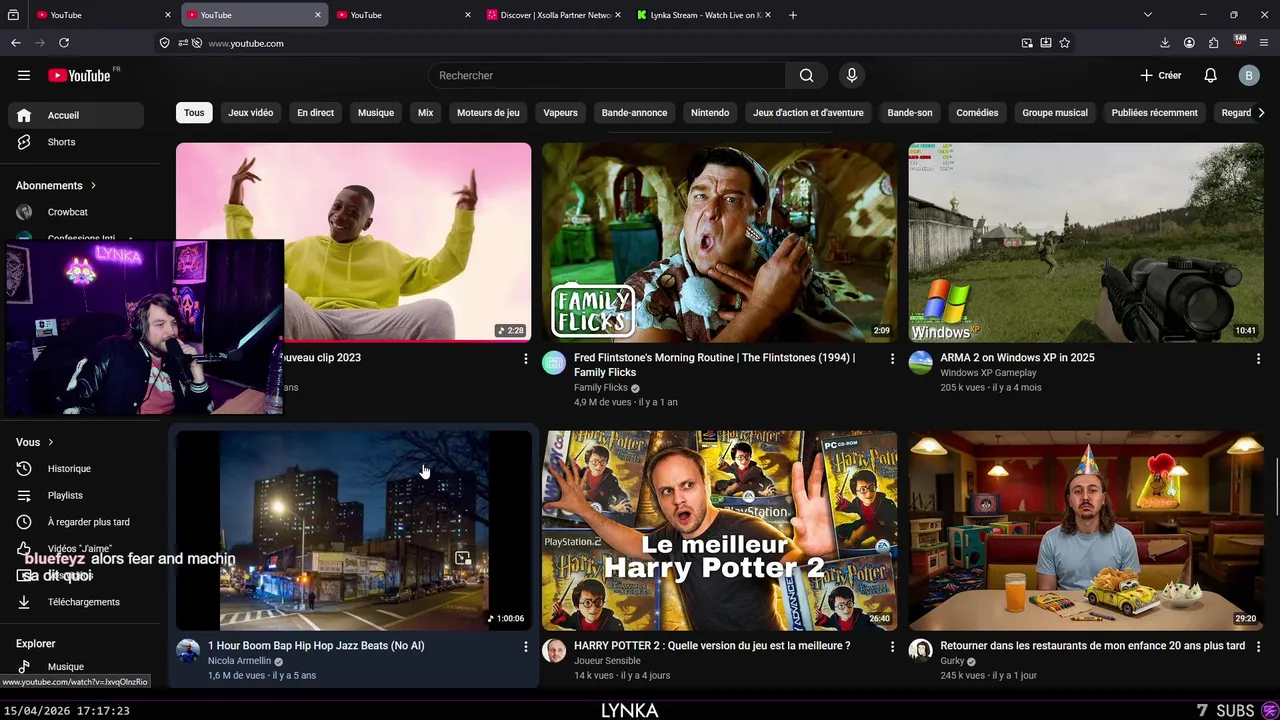1280x720 pixels.
Task: Open the restaurants d'enfance video thumbnail
Action: (x=1086, y=530)
